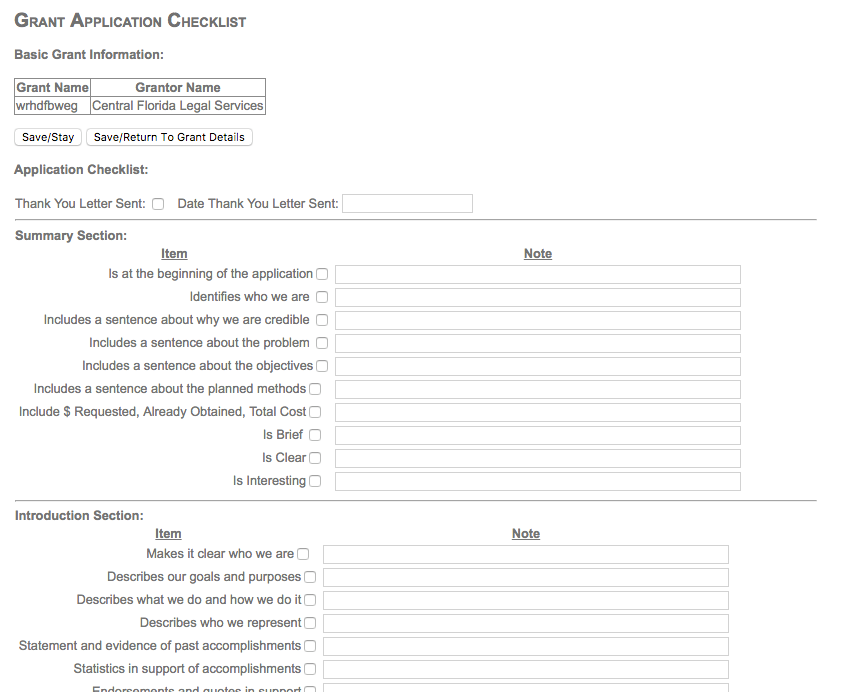Check 'Makes it clear who we are'
Viewport: 854px width, 692px height.
click(303, 554)
